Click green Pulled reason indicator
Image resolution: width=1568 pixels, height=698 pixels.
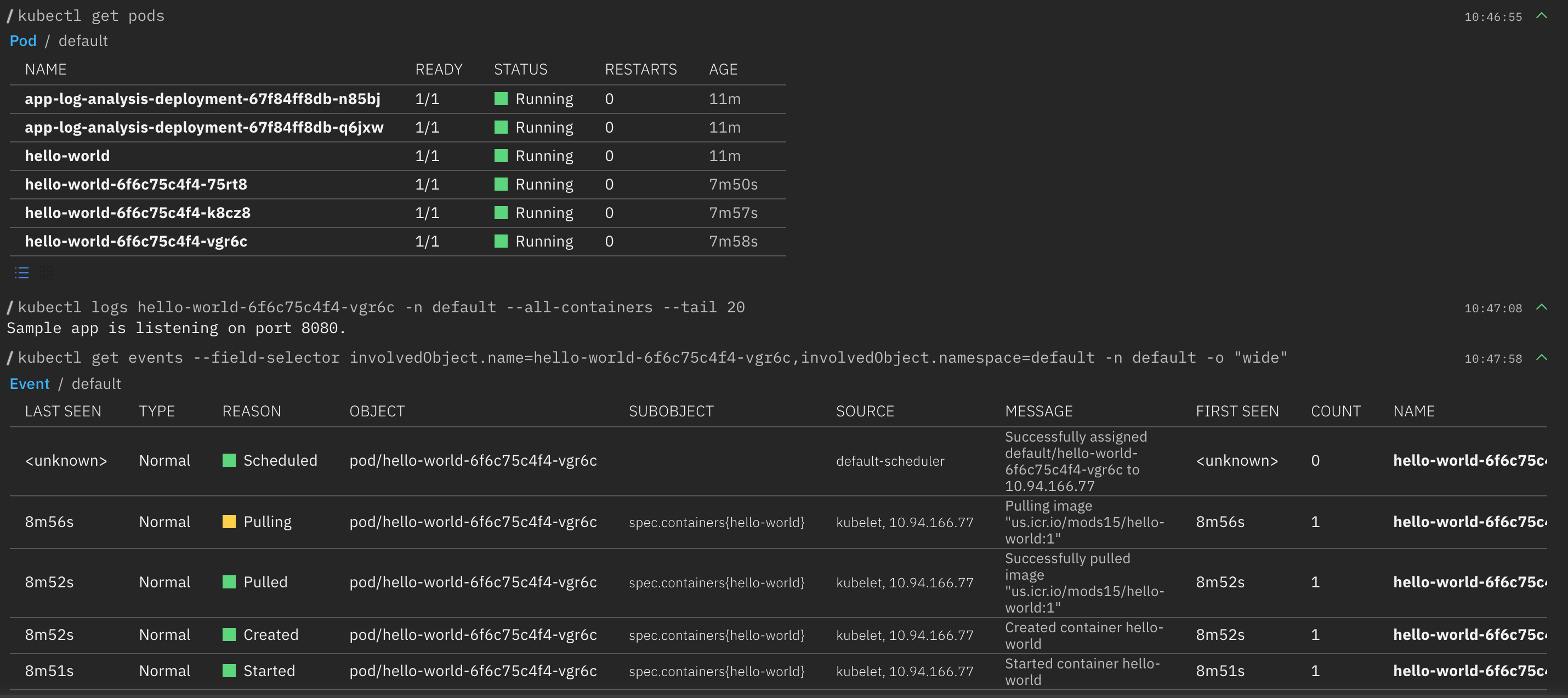[x=229, y=582]
